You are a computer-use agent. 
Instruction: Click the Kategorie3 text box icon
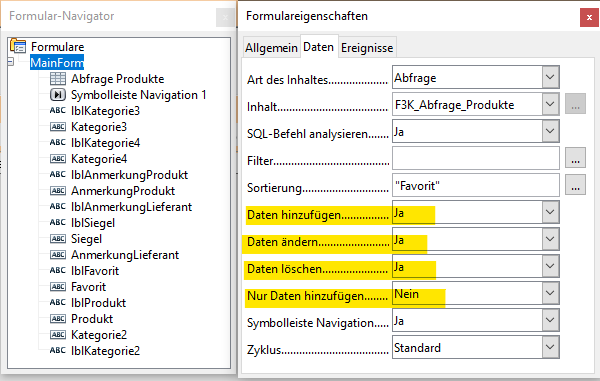tap(58, 127)
